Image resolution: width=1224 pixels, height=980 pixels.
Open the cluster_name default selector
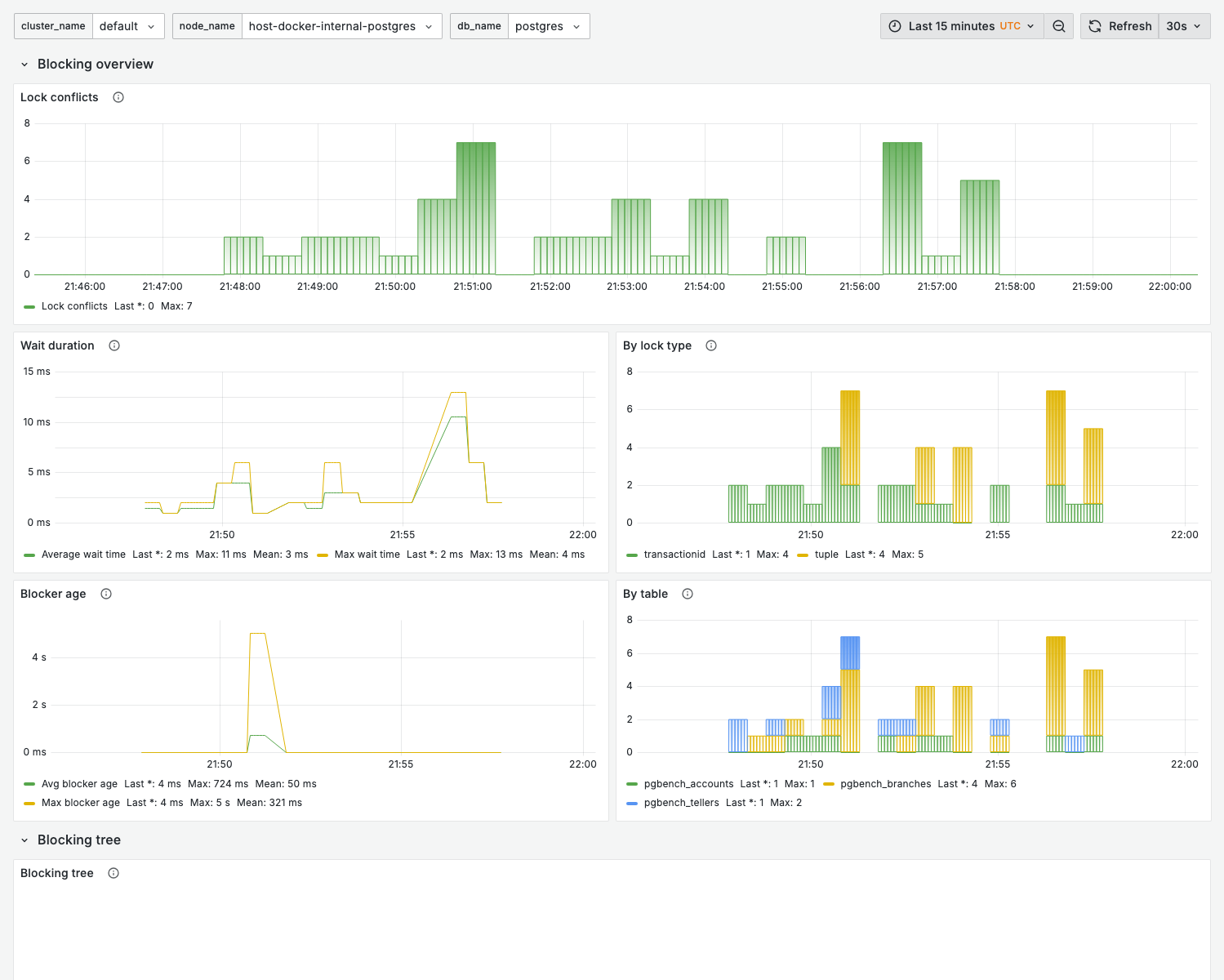pyautogui.click(x=128, y=25)
